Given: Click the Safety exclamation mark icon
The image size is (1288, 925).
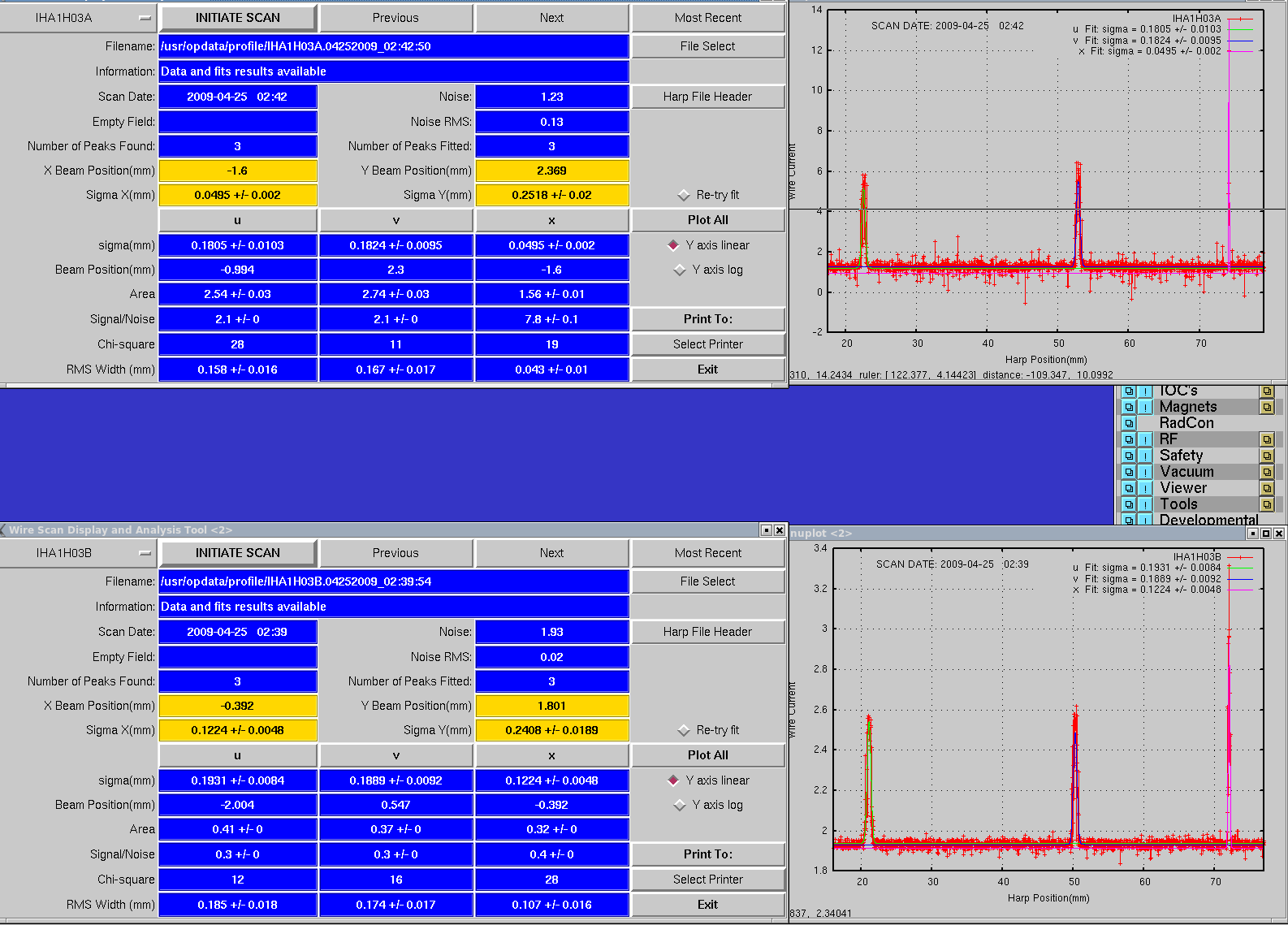Looking at the screenshot, I should coord(1145,456).
